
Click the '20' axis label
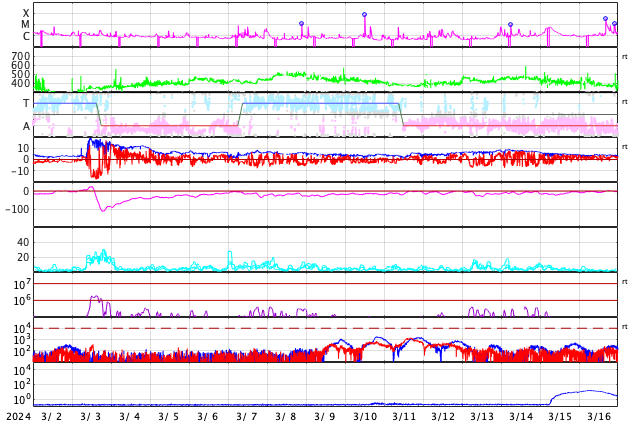click(23, 257)
